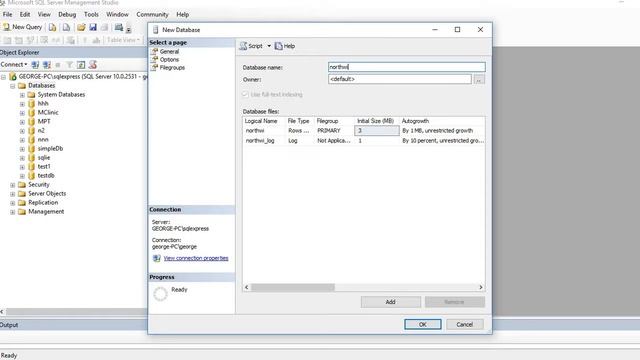
Task: Select the Options page
Action: click(x=169, y=60)
